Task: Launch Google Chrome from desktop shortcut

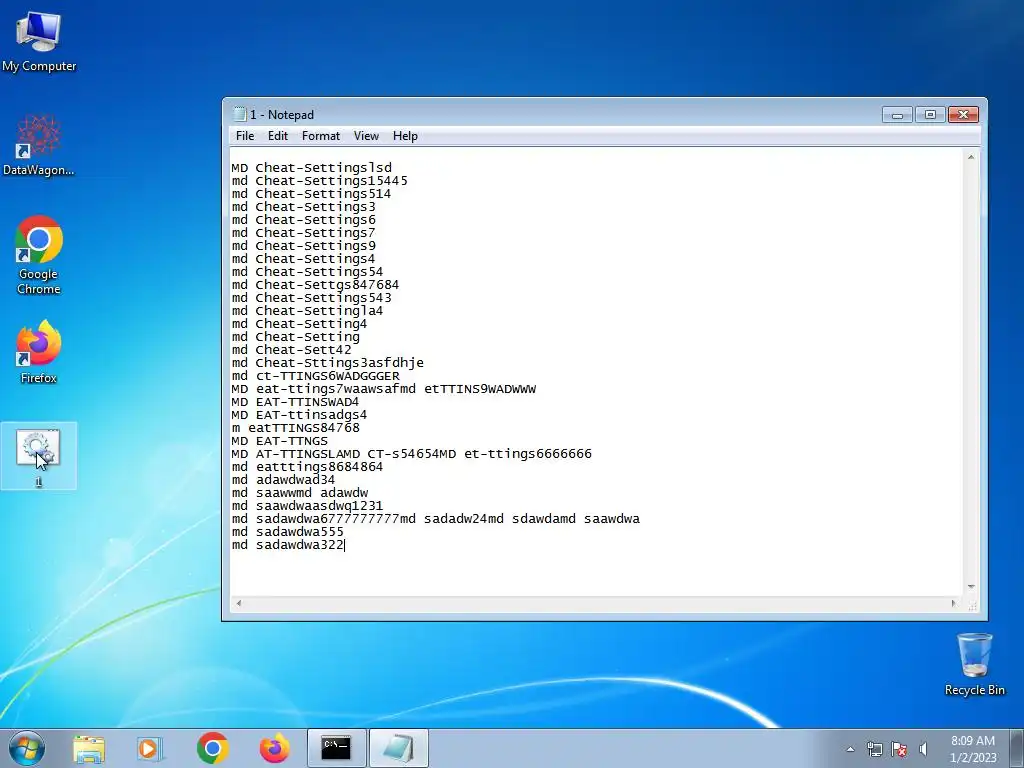Action: tap(39, 255)
